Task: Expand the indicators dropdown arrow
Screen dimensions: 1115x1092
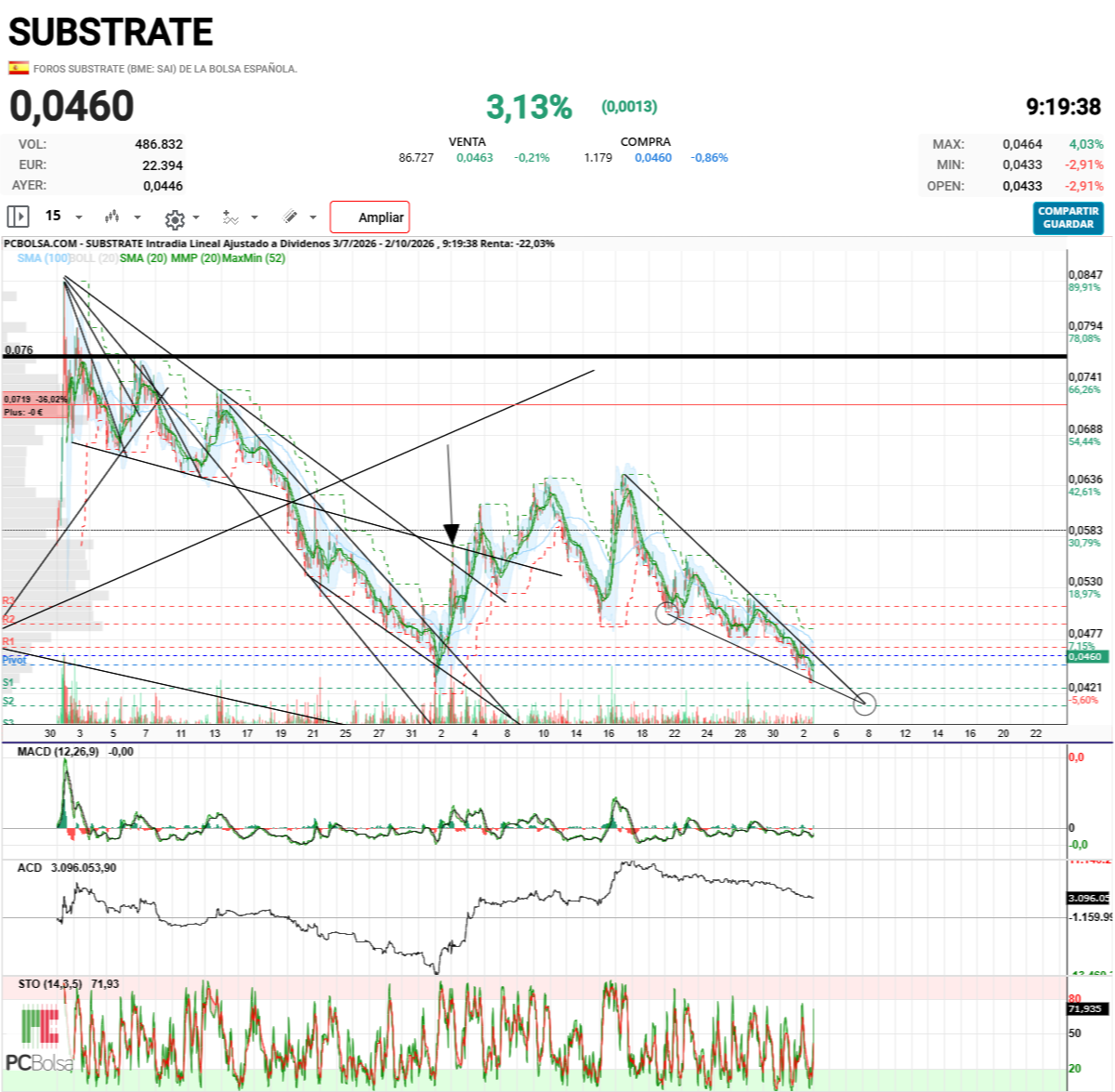Action: tap(255, 217)
